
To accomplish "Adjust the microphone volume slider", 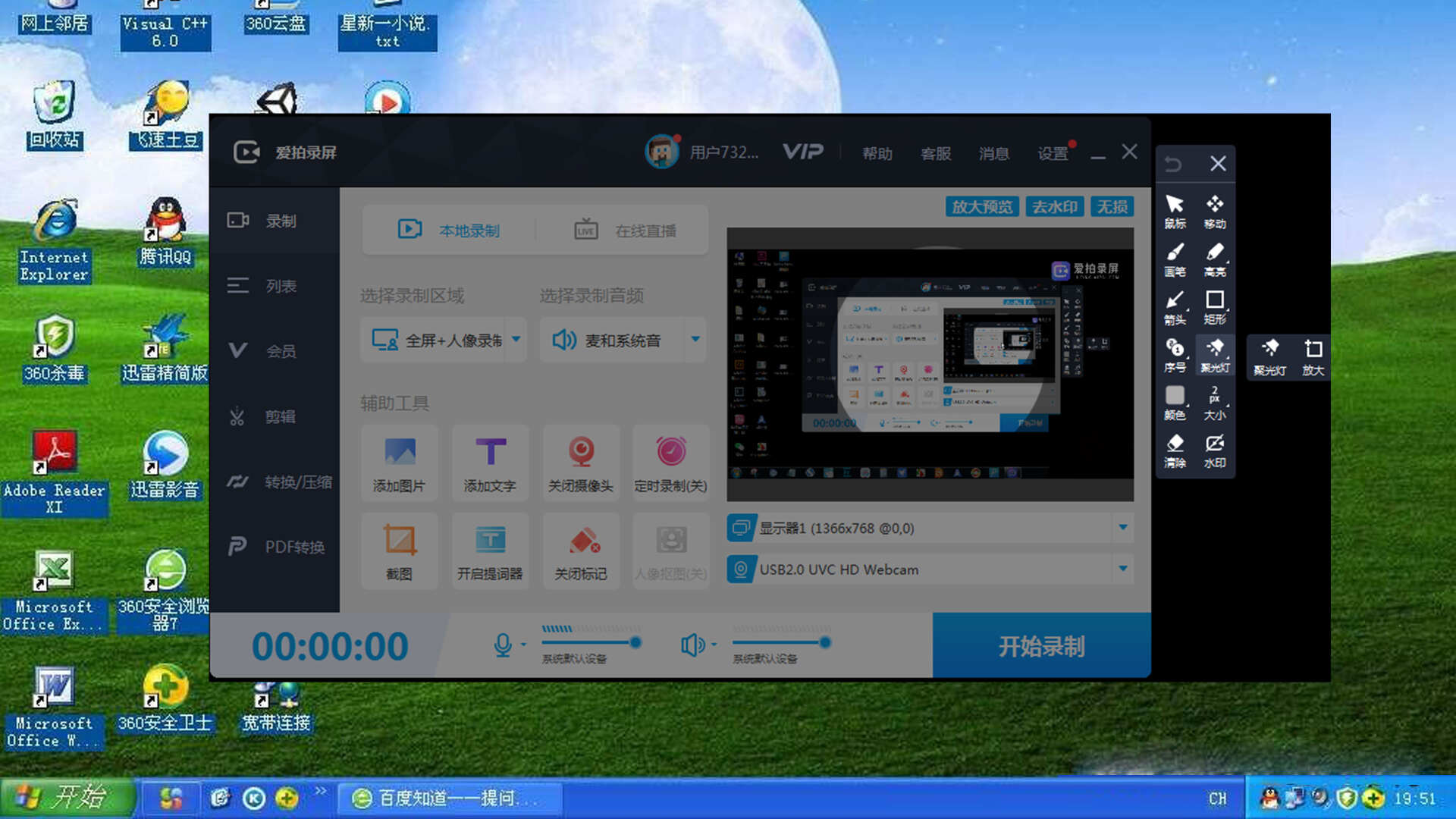I will coord(591,642).
